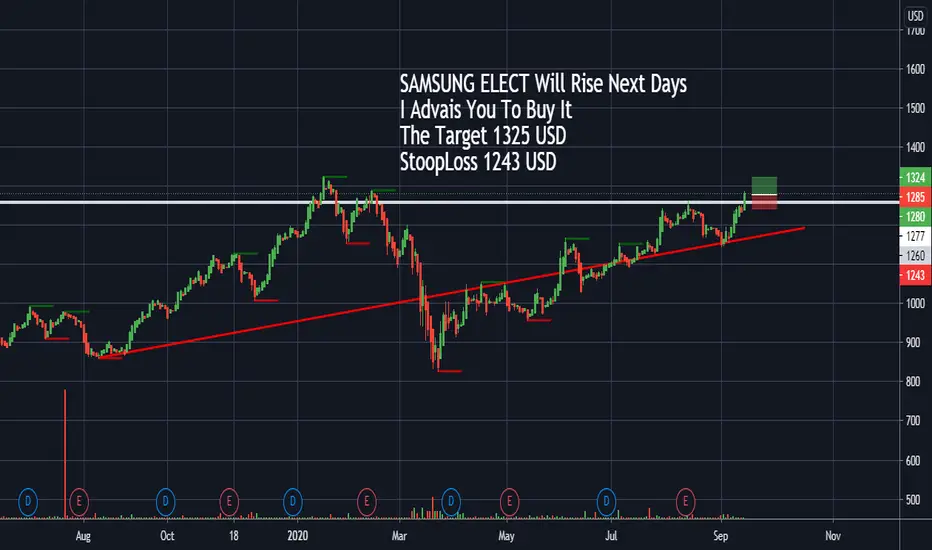Click the 900 level on the price axis
The image size is (932, 550).
pos(912,342)
